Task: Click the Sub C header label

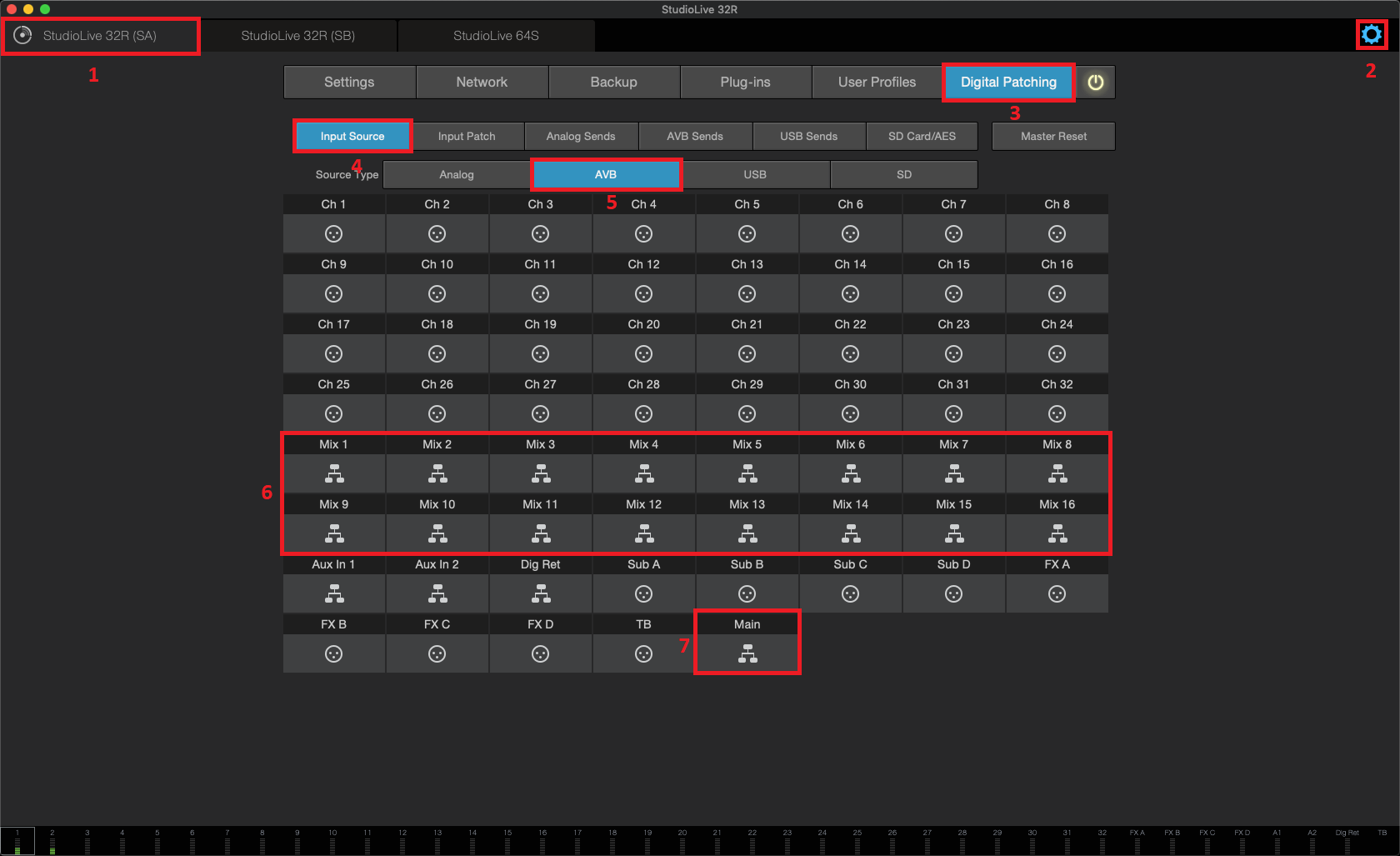Action: pos(850,564)
